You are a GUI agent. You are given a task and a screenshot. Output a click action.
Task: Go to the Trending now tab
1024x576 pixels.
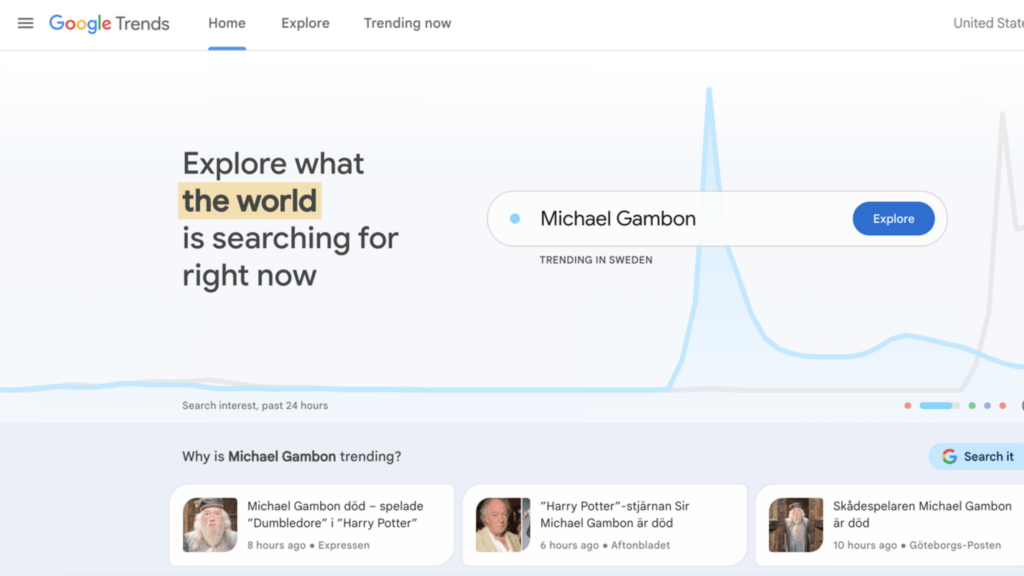coord(408,24)
